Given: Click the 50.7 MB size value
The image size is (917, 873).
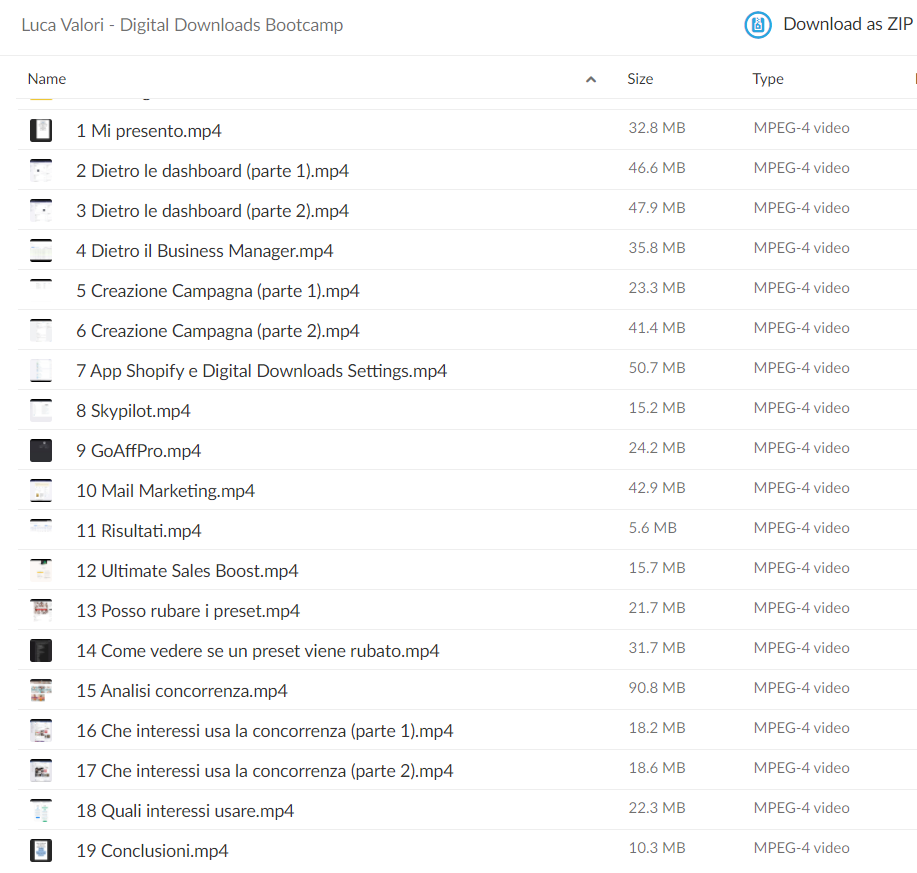Looking at the screenshot, I should 657,368.
